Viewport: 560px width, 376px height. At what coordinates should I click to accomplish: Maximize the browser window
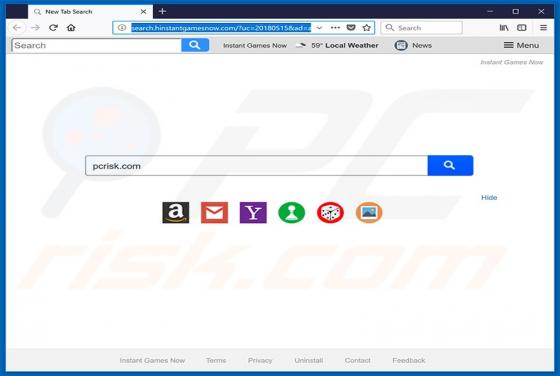tap(515, 11)
